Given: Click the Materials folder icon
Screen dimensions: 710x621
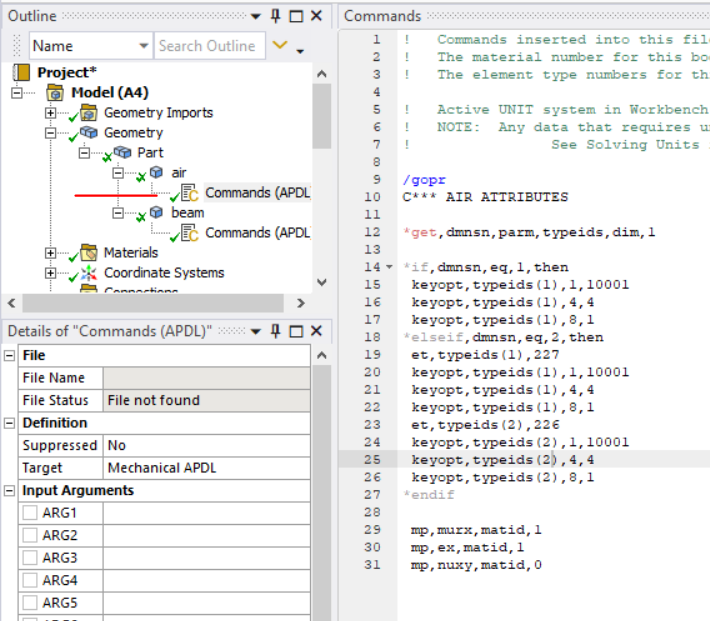Looking at the screenshot, I should (x=89, y=253).
